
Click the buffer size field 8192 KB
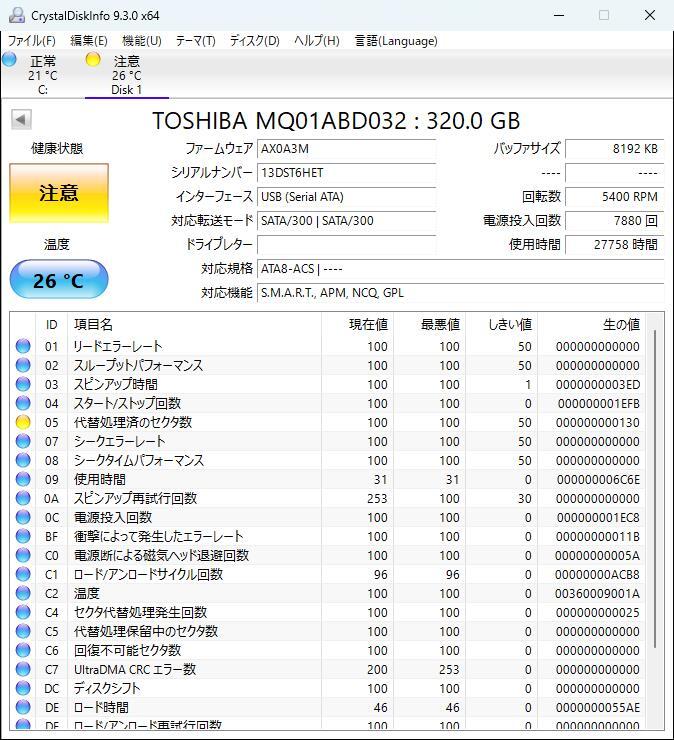pyautogui.click(x=615, y=149)
